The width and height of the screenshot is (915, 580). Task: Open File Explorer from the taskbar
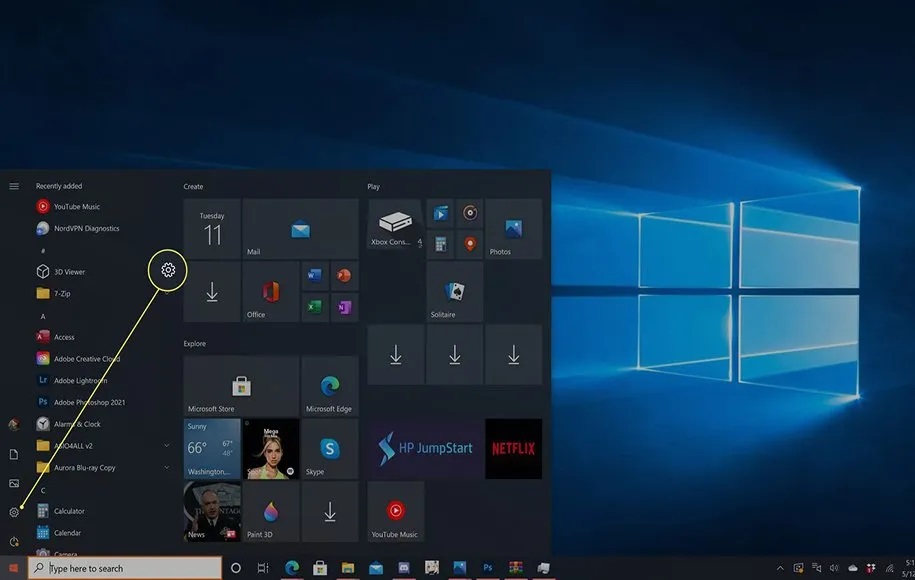(x=348, y=568)
